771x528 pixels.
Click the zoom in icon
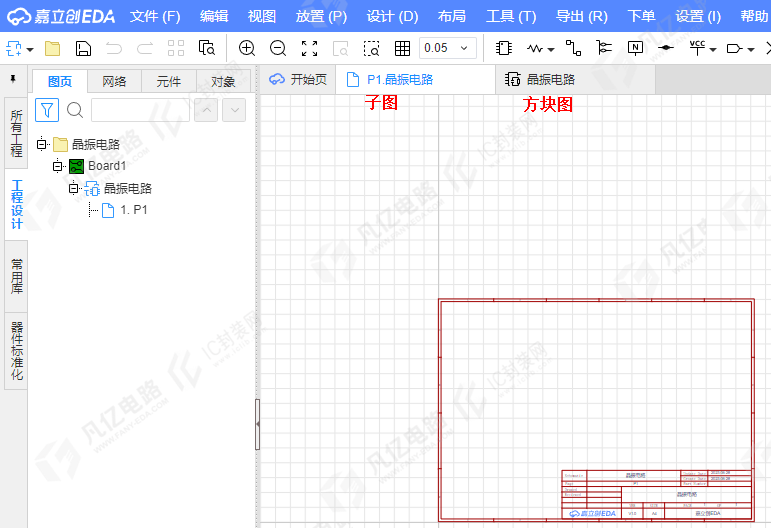point(247,48)
